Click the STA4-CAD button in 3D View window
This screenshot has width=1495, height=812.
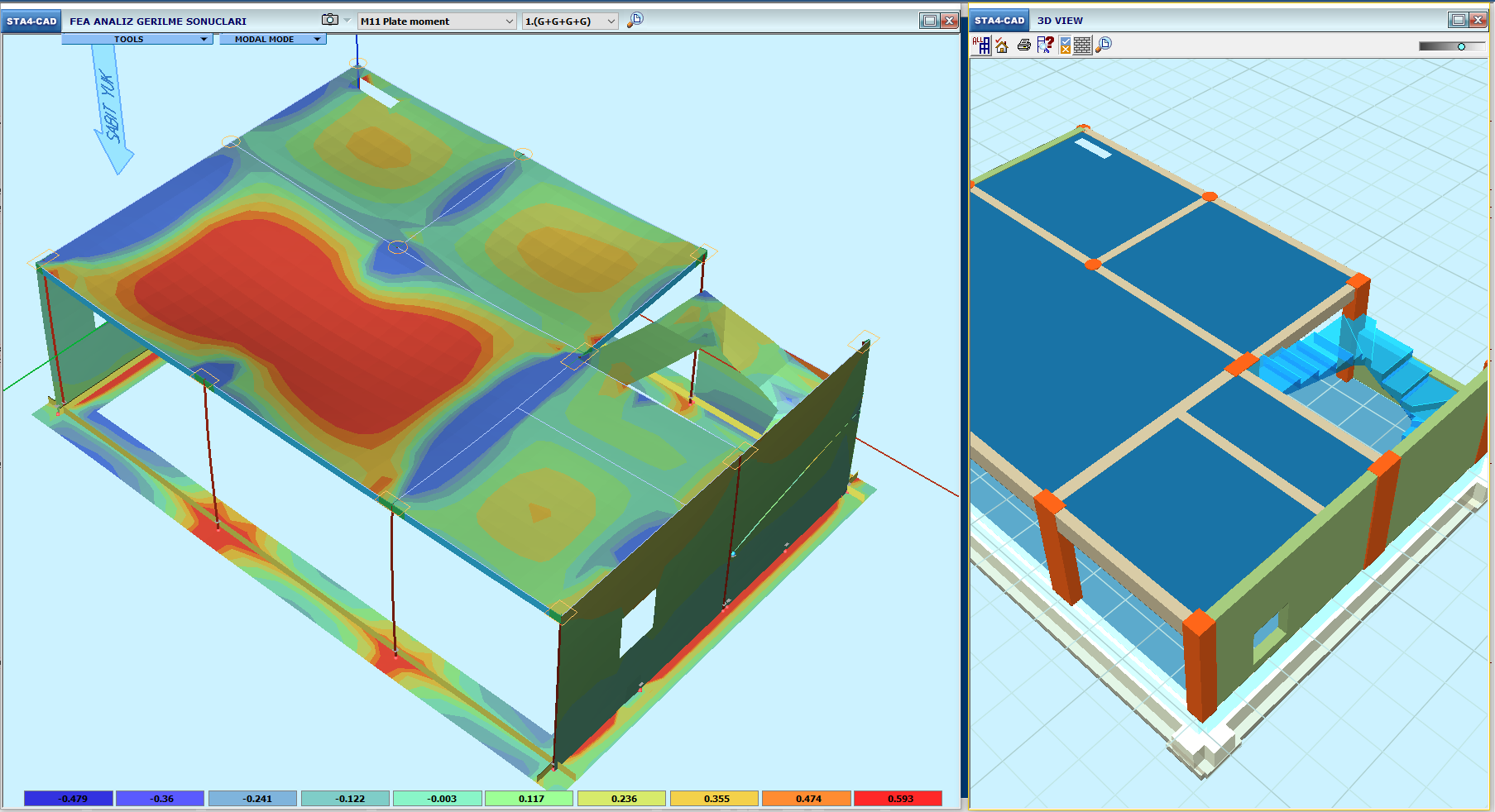pyautogui.click(x=999, y=21)
